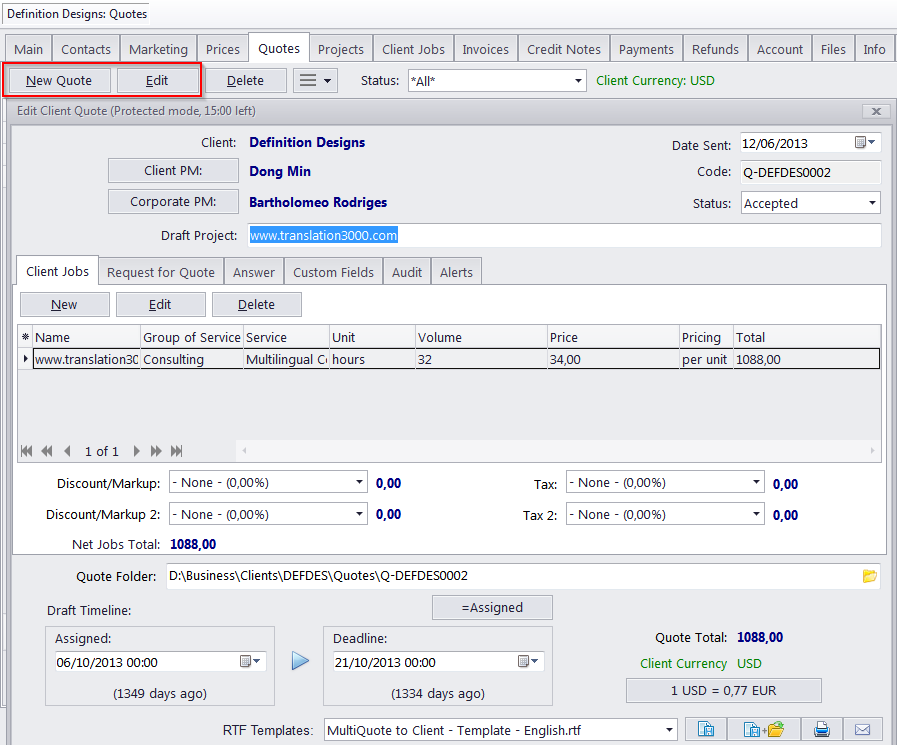Click Edit in the Client Jobs sub-tab

[x=160, y=304]
